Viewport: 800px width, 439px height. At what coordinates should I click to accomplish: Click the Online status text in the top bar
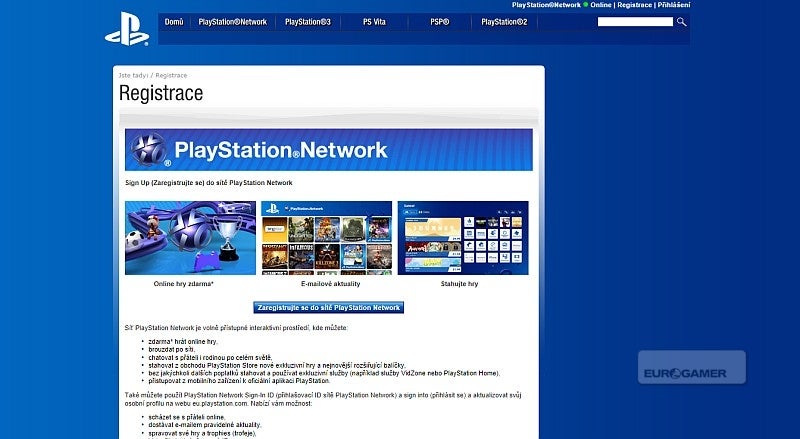(x=601, y=5)
